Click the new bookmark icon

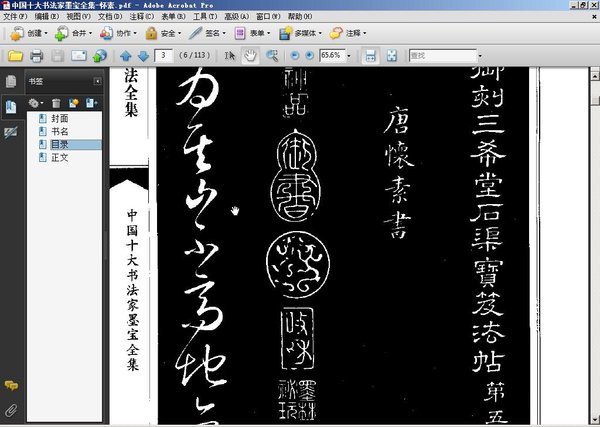[74, 103]
